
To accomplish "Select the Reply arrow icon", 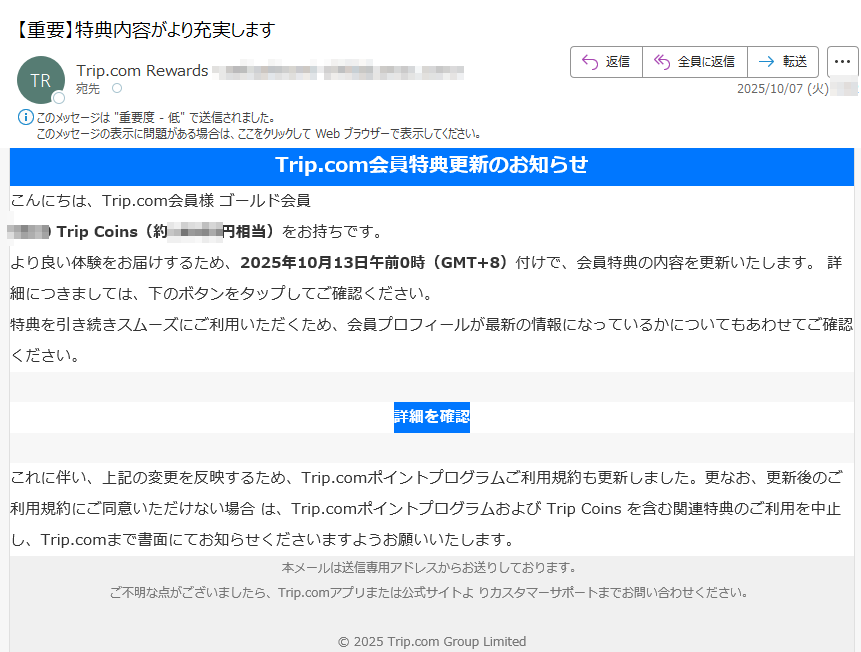I will click(588, 61).
